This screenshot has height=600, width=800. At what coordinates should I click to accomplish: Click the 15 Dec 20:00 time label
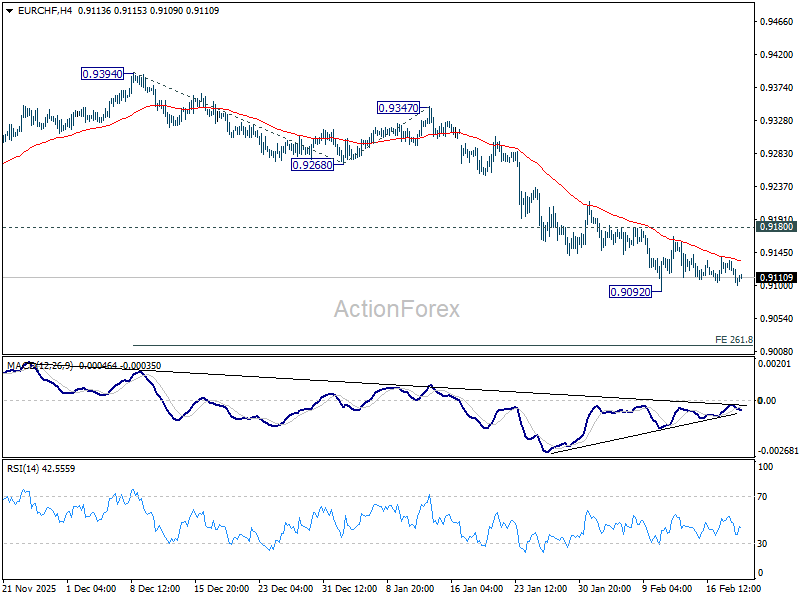pos(221,588)
